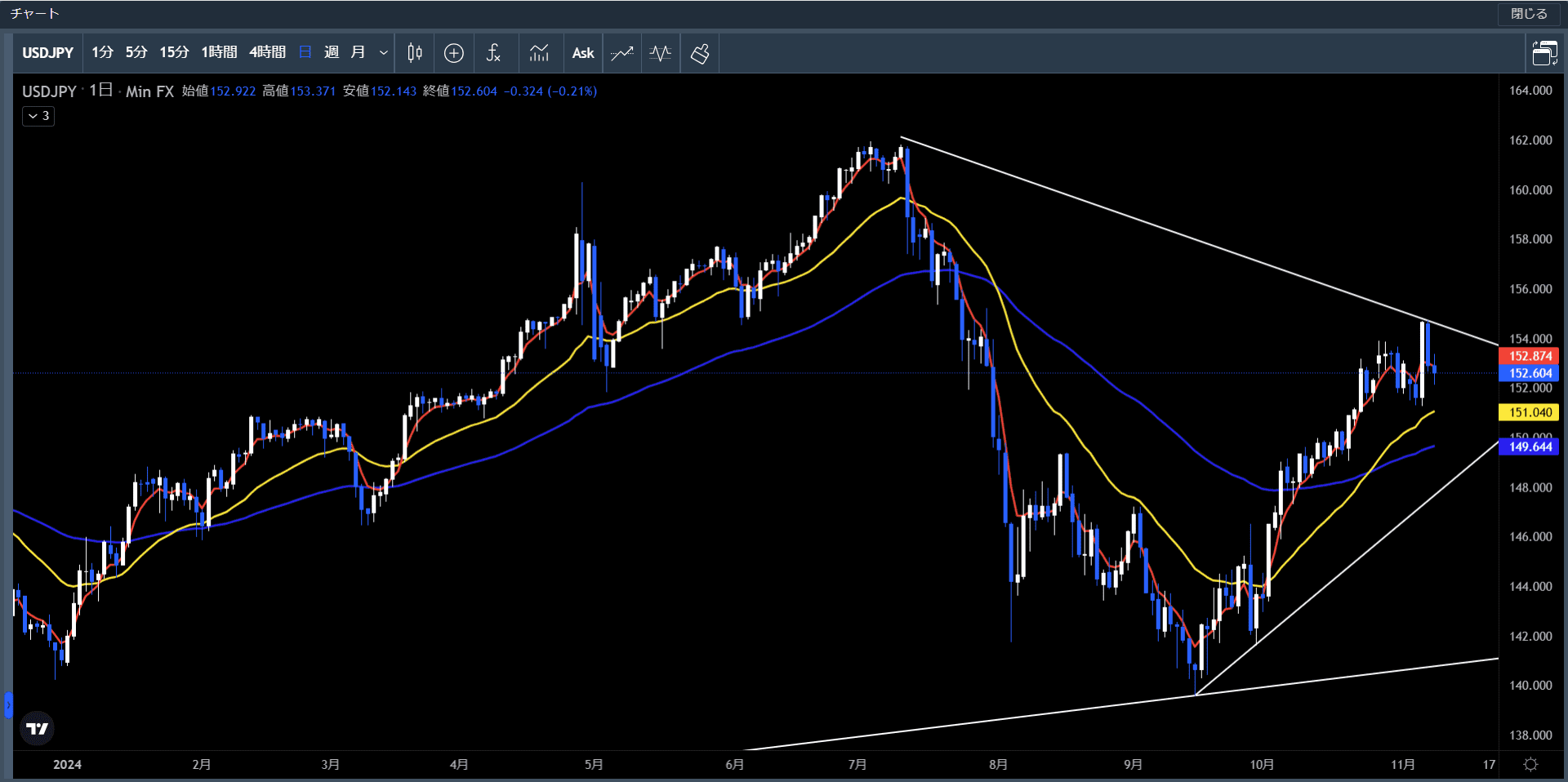Select the 週 weekly timeframe
The image size is (1568, 782).
(332, 52)
